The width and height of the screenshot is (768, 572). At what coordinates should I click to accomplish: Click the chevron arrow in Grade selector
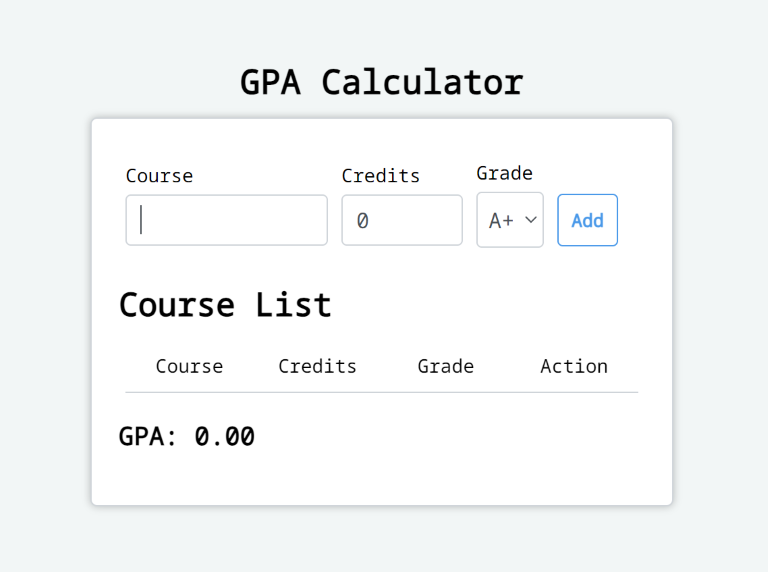coord(531,219)
